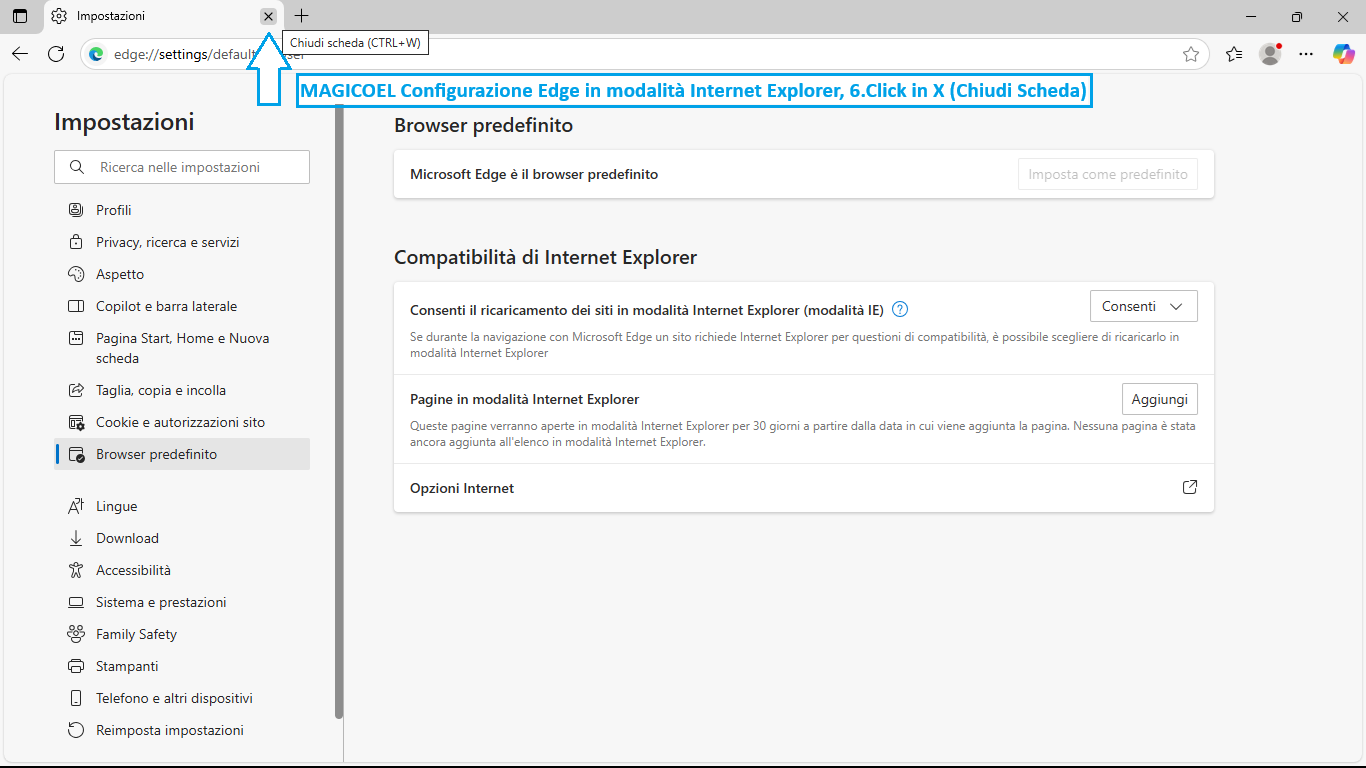Open Pagina Start, Home e Nuova scheda

(x=182, y=348)
